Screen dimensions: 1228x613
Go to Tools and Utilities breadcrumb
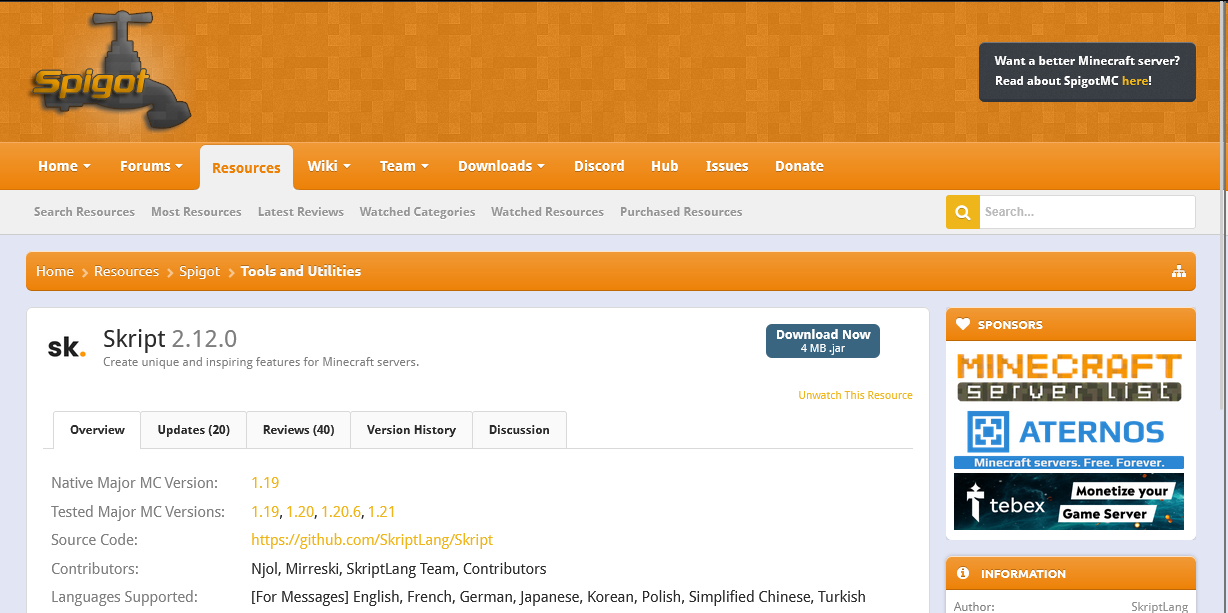tap(300, 272)
